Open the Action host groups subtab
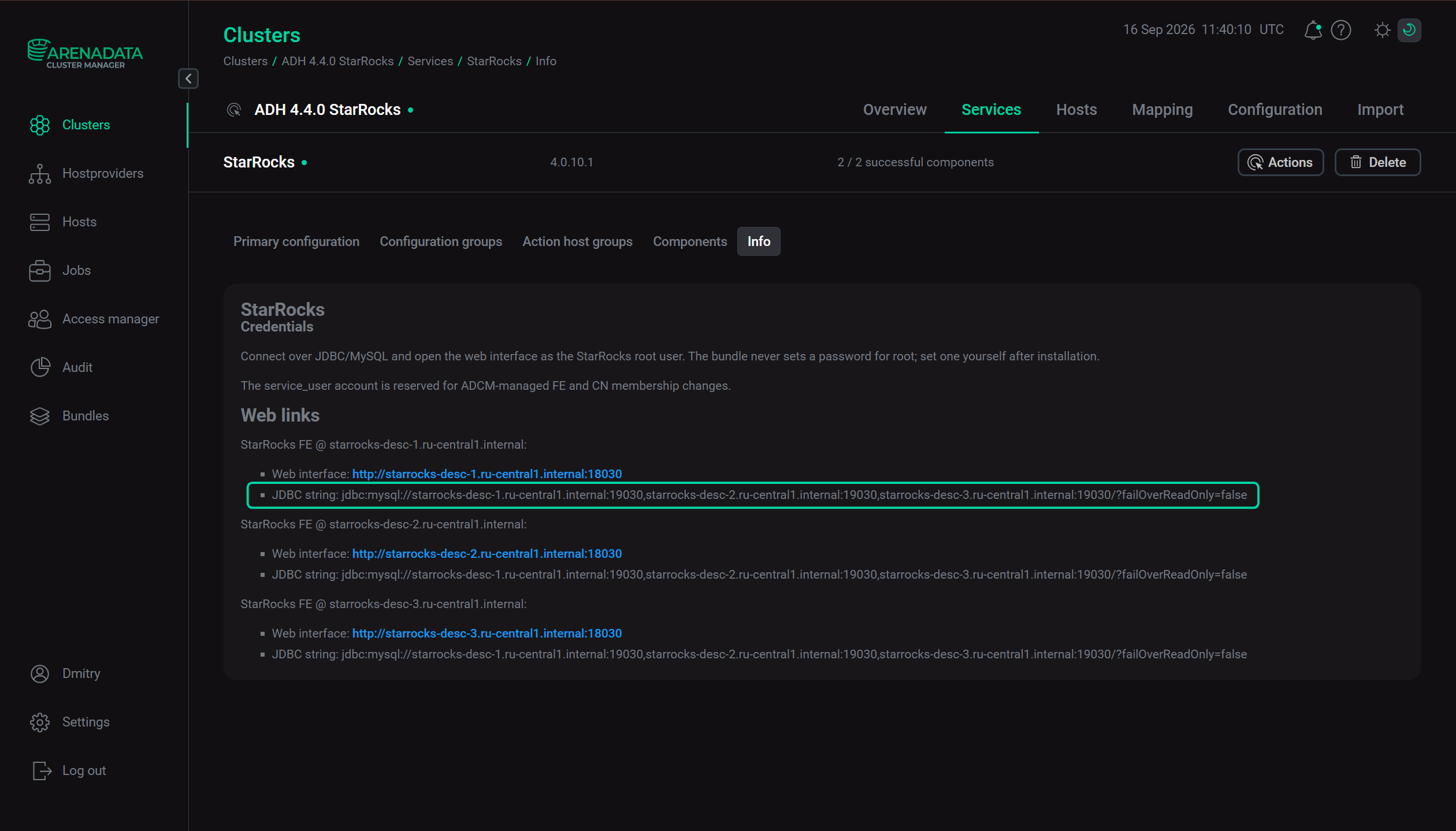This screenshot has height=831, width=1456. (577, 241)
